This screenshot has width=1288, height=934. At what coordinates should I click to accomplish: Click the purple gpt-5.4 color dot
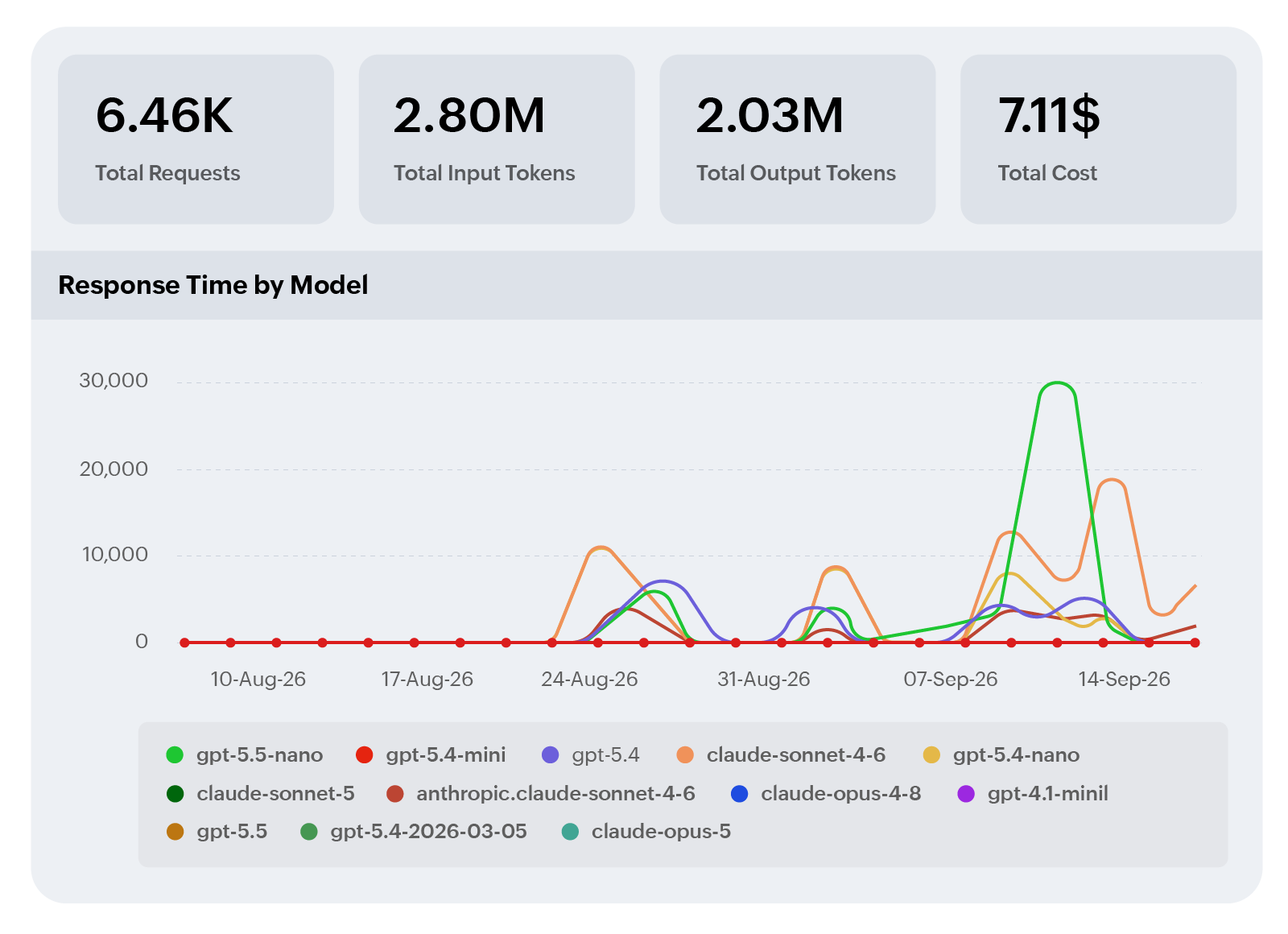(x=551, y=755)
